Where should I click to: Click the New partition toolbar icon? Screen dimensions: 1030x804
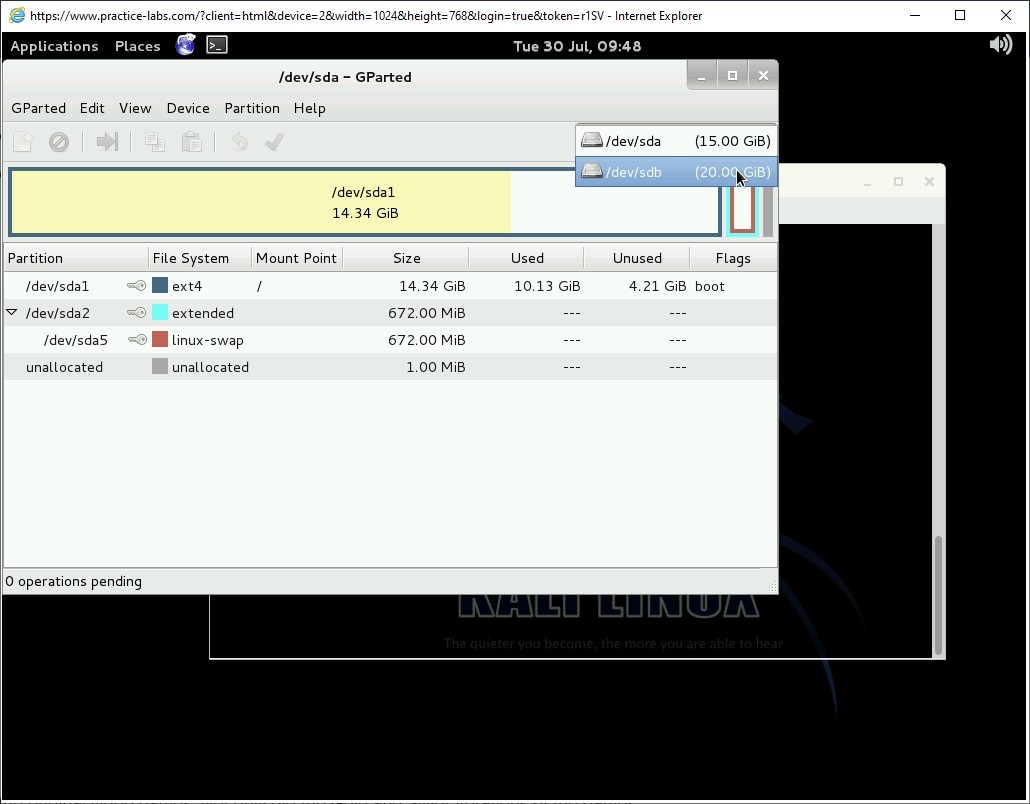23,142
